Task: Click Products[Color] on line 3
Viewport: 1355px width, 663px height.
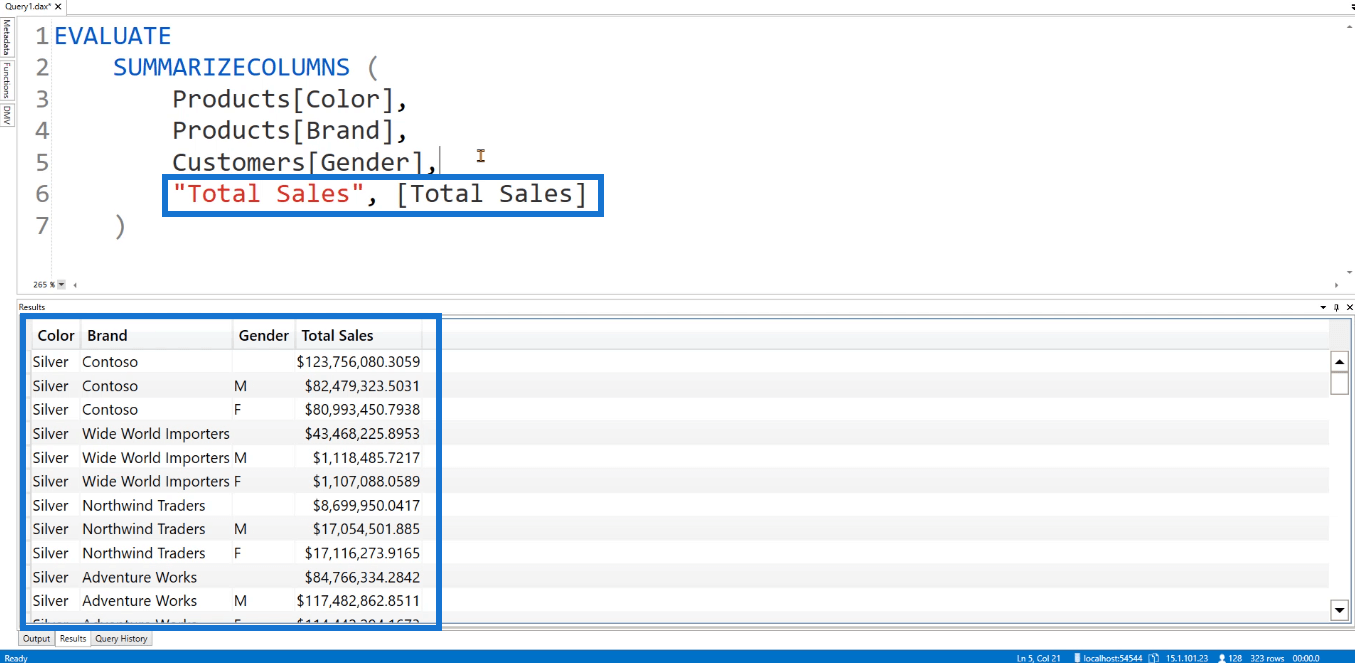Action: pos(283,99)
